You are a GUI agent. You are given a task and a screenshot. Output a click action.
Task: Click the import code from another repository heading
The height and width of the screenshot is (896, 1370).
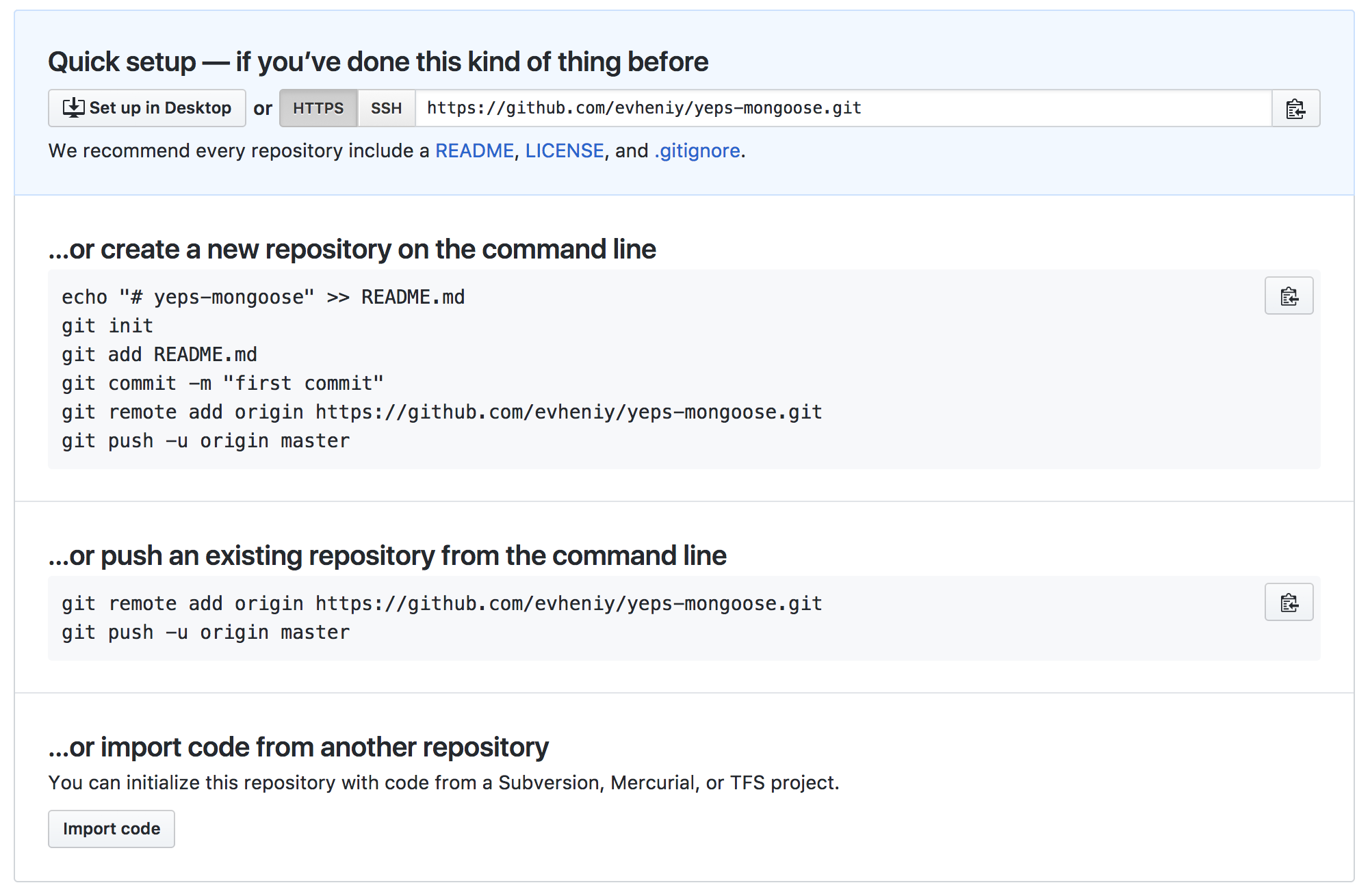tap(298, 748)
